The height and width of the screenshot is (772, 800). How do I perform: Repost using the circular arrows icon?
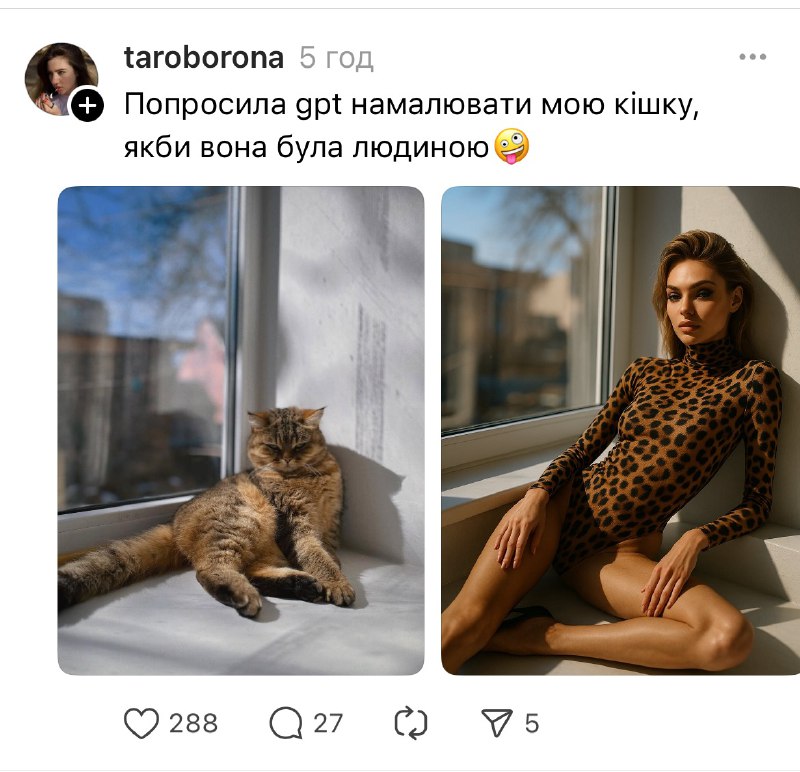point(411,723)
